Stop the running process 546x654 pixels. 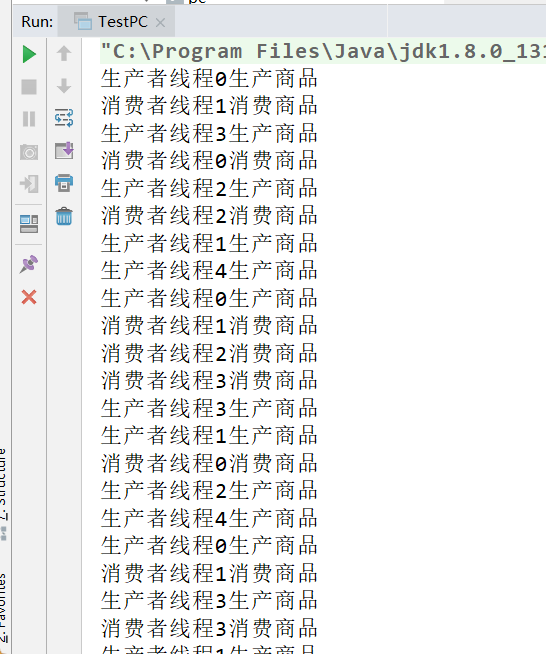tap(29, 87)
